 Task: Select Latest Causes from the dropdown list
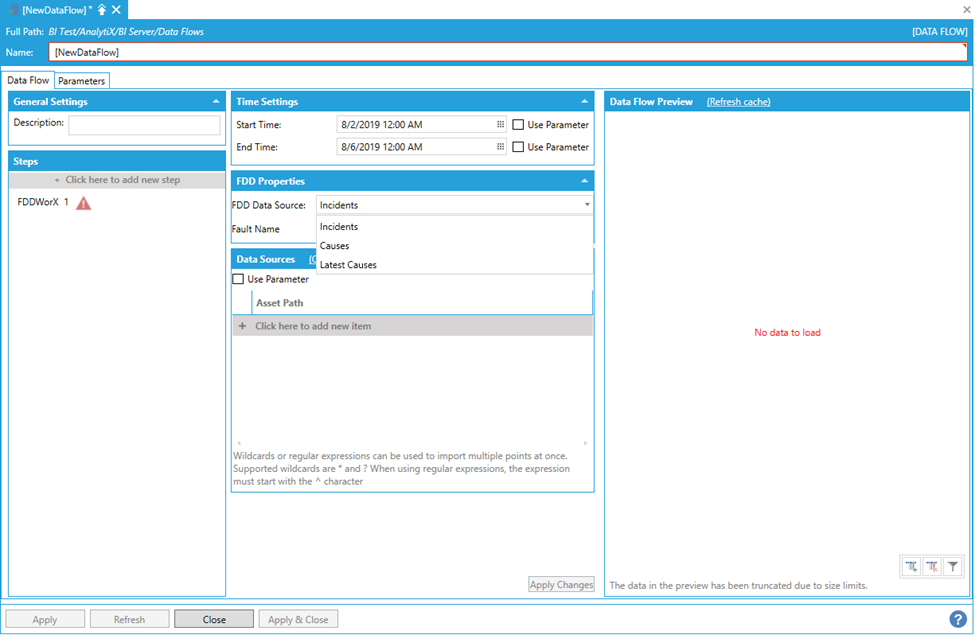point(348,265)
